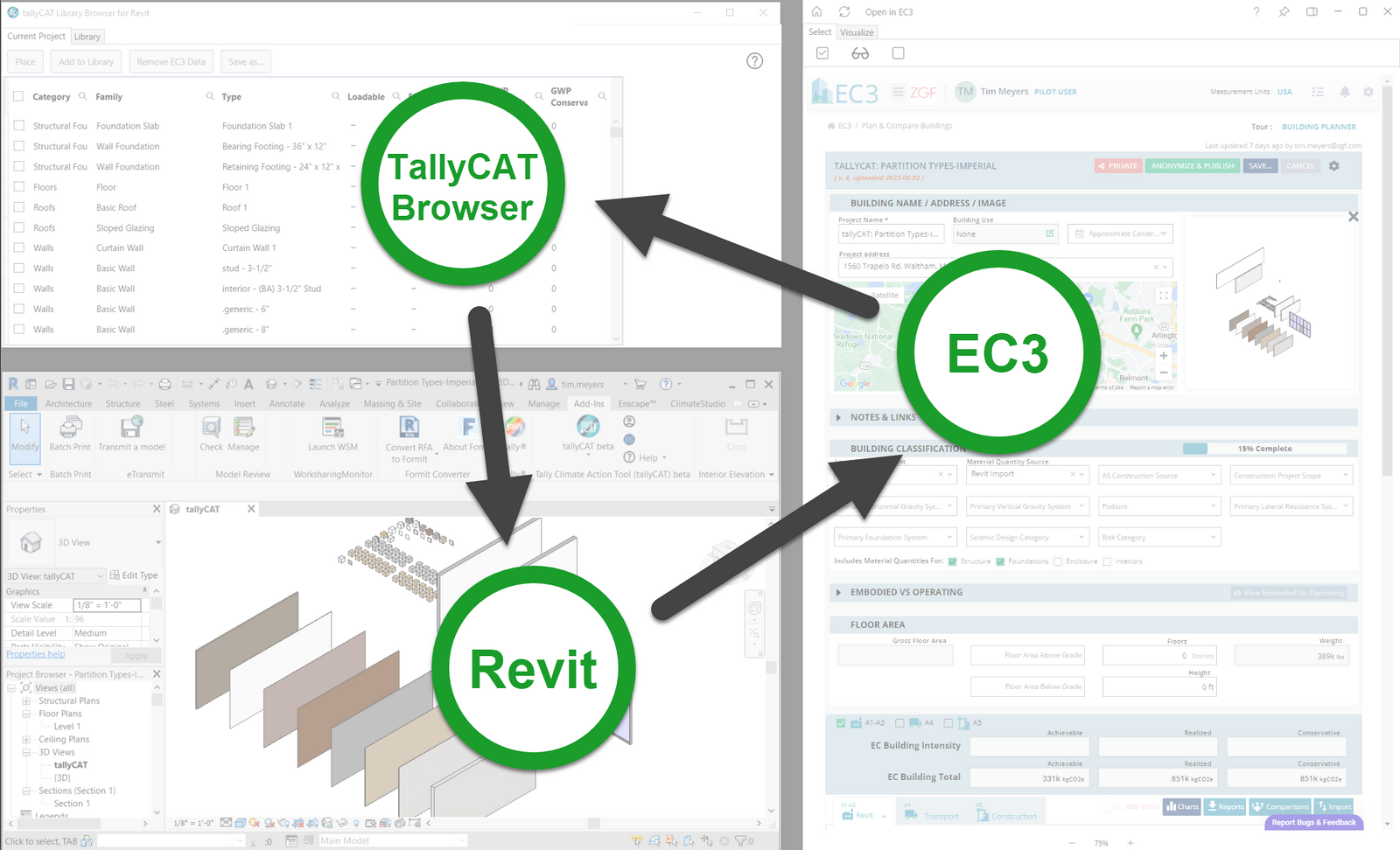Image resolution: width=1400 pixels, height=850 pixels.
Task: Tick the Curtain Wall row checkbox
Action: click(x=18, y=248)
